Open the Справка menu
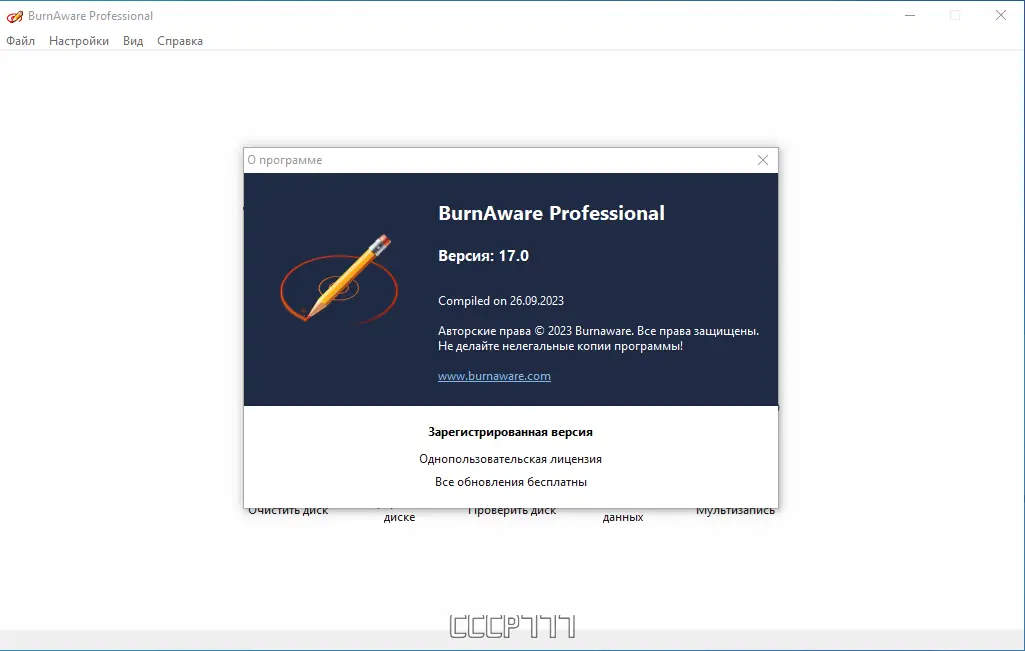The height and width of the screenshot is (651, 1025). (180, 41)
